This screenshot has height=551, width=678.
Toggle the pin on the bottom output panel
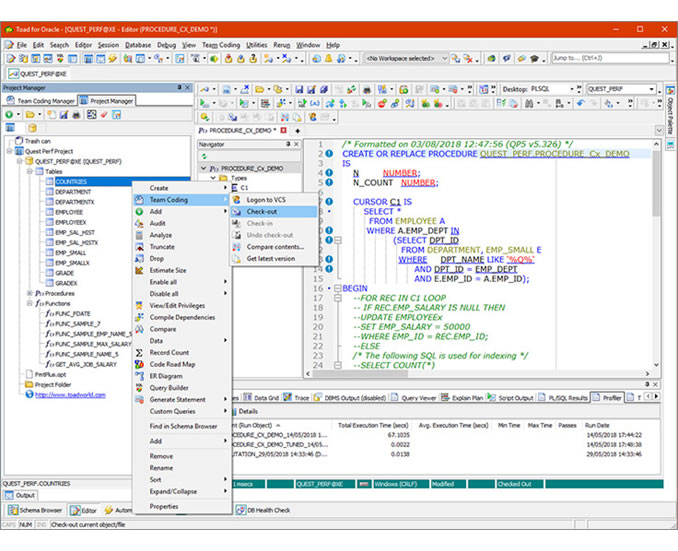(647, 384)
